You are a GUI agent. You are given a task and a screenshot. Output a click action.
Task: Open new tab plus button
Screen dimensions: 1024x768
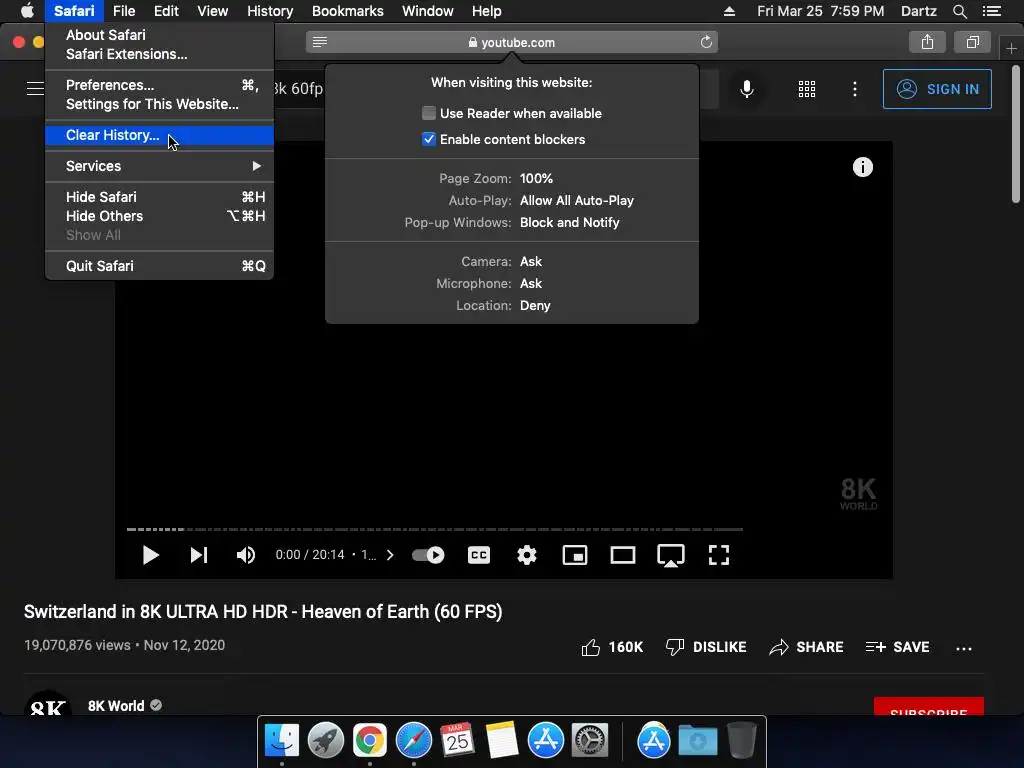(x=1011, y=49)
